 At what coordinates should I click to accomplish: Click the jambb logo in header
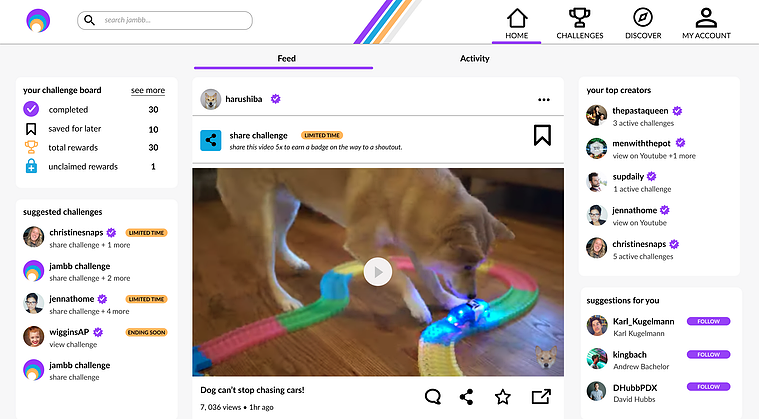pyautogui.click(x=38, y=21)
